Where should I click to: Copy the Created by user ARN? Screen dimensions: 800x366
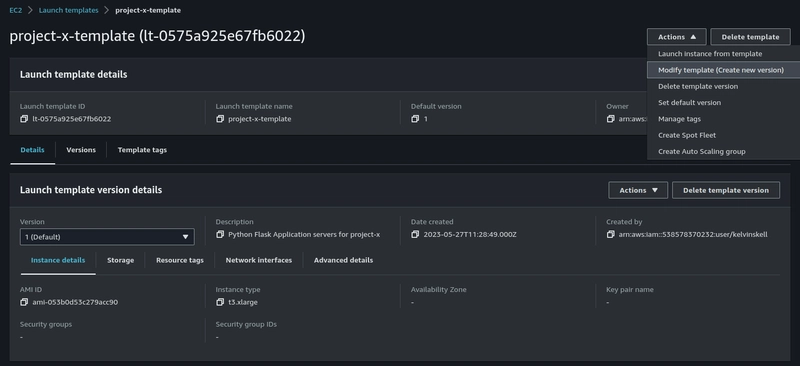610,234
